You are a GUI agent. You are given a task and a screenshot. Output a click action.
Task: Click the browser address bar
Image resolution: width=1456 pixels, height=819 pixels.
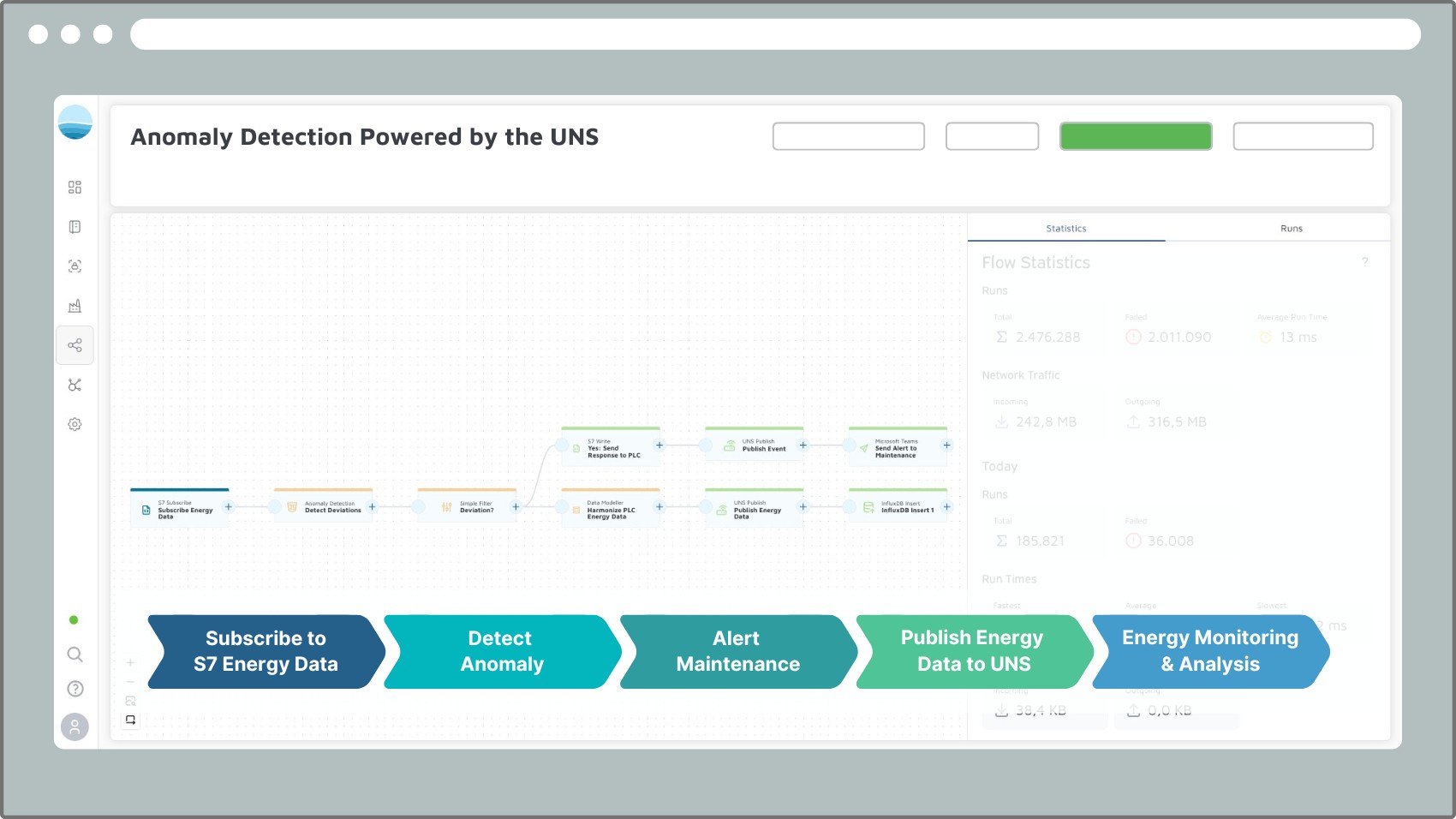tap(774, 34)
